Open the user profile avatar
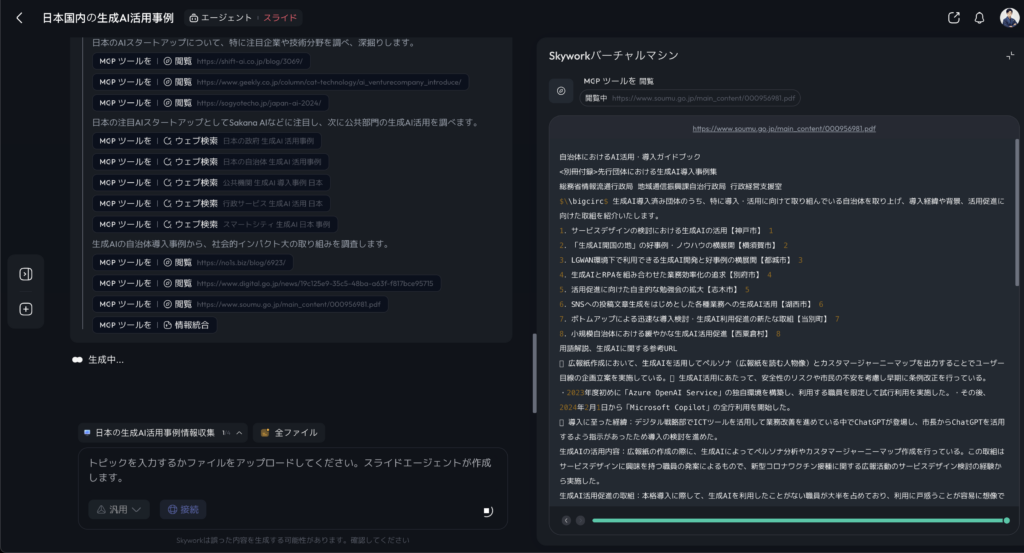The image size is (1024, 553). tap(1008, 18)
